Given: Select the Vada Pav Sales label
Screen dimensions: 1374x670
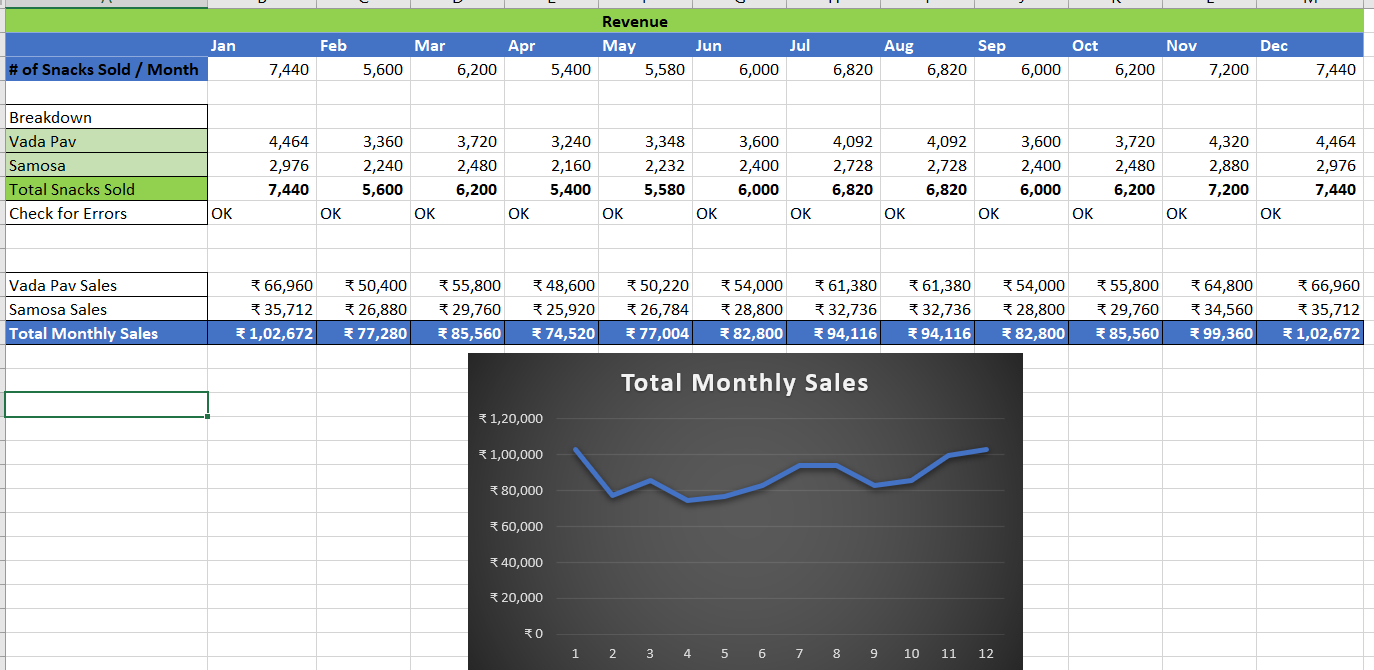Looking at the screenshot, I should coord(106,285).
